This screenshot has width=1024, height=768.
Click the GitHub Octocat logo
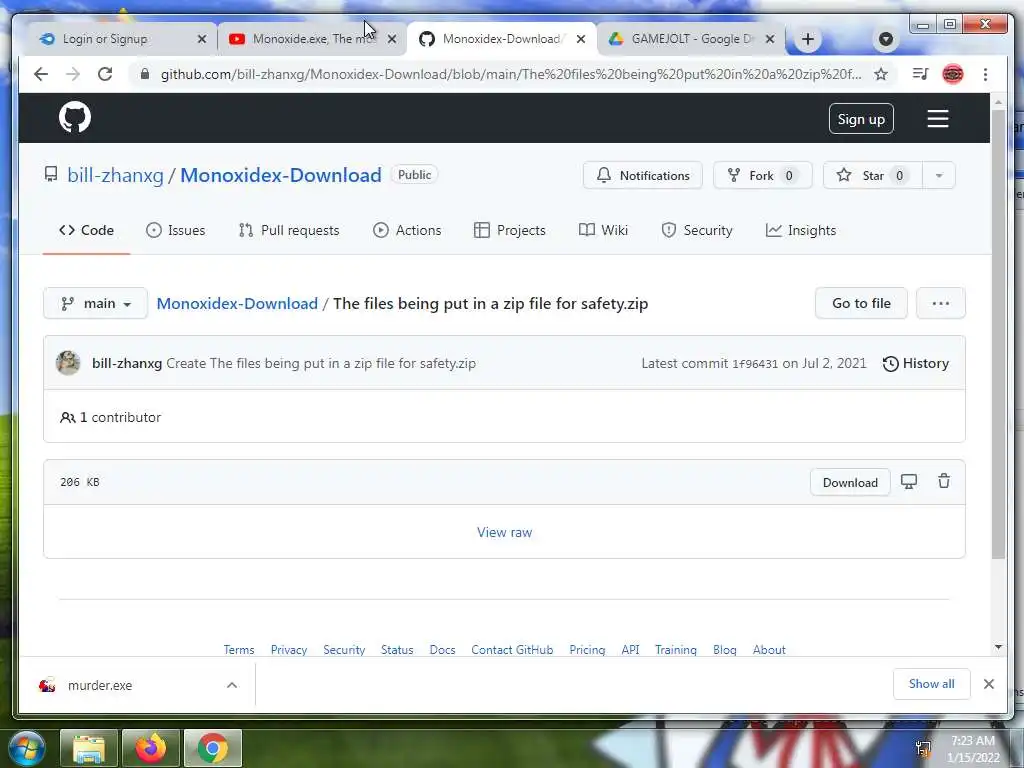pyautogui.click(x=75, y=118)
